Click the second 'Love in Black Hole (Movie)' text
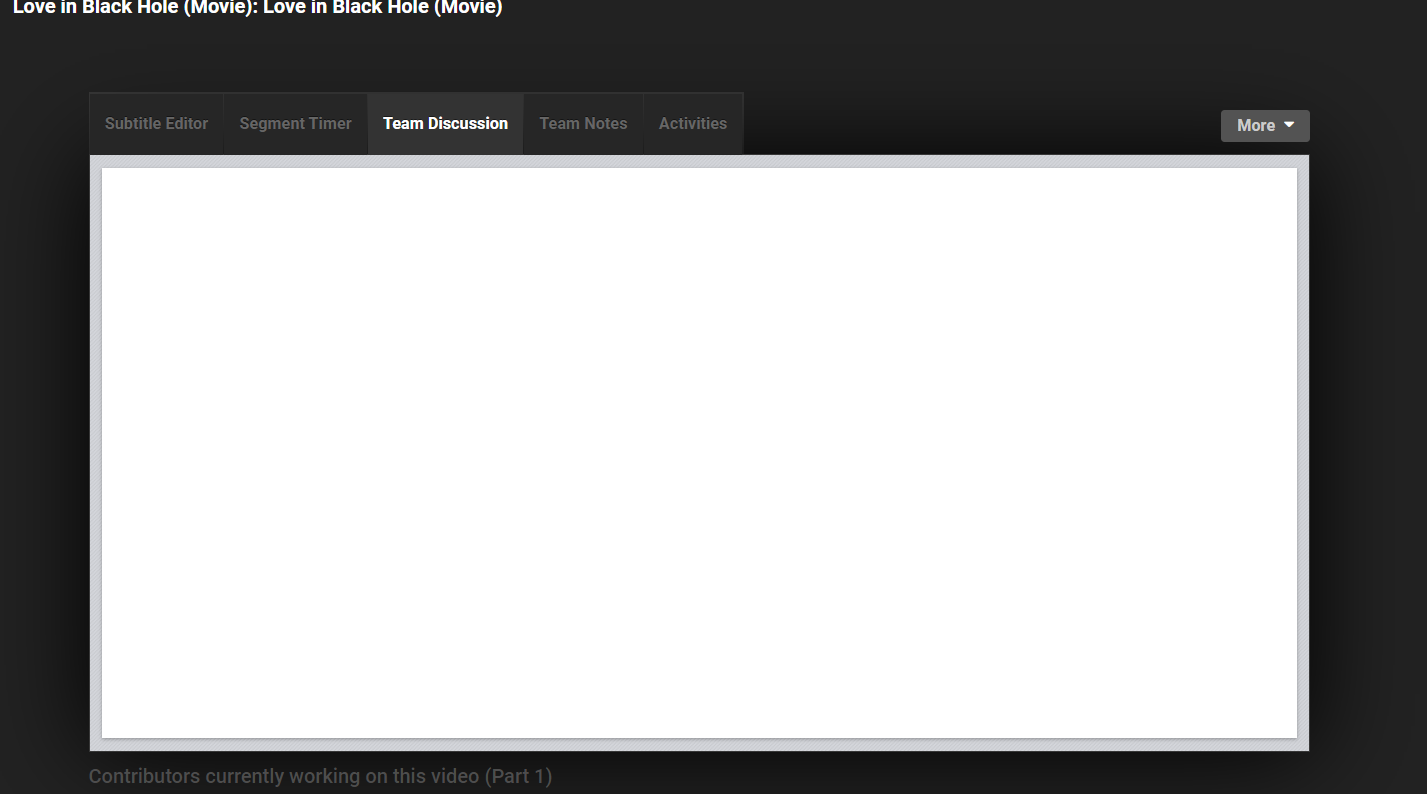Image resolution: width=1427 pixels, height=794 pixels. [382, 8]
